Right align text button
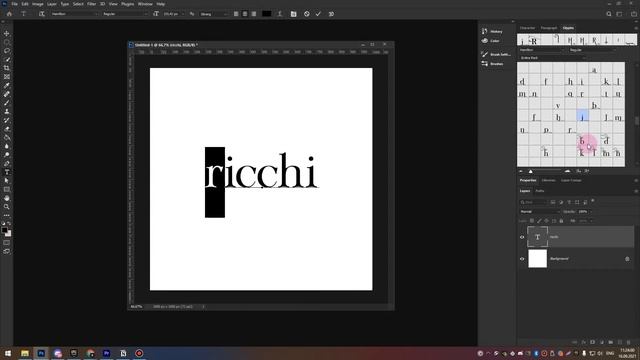640x360 pixels. pos(254,14)
